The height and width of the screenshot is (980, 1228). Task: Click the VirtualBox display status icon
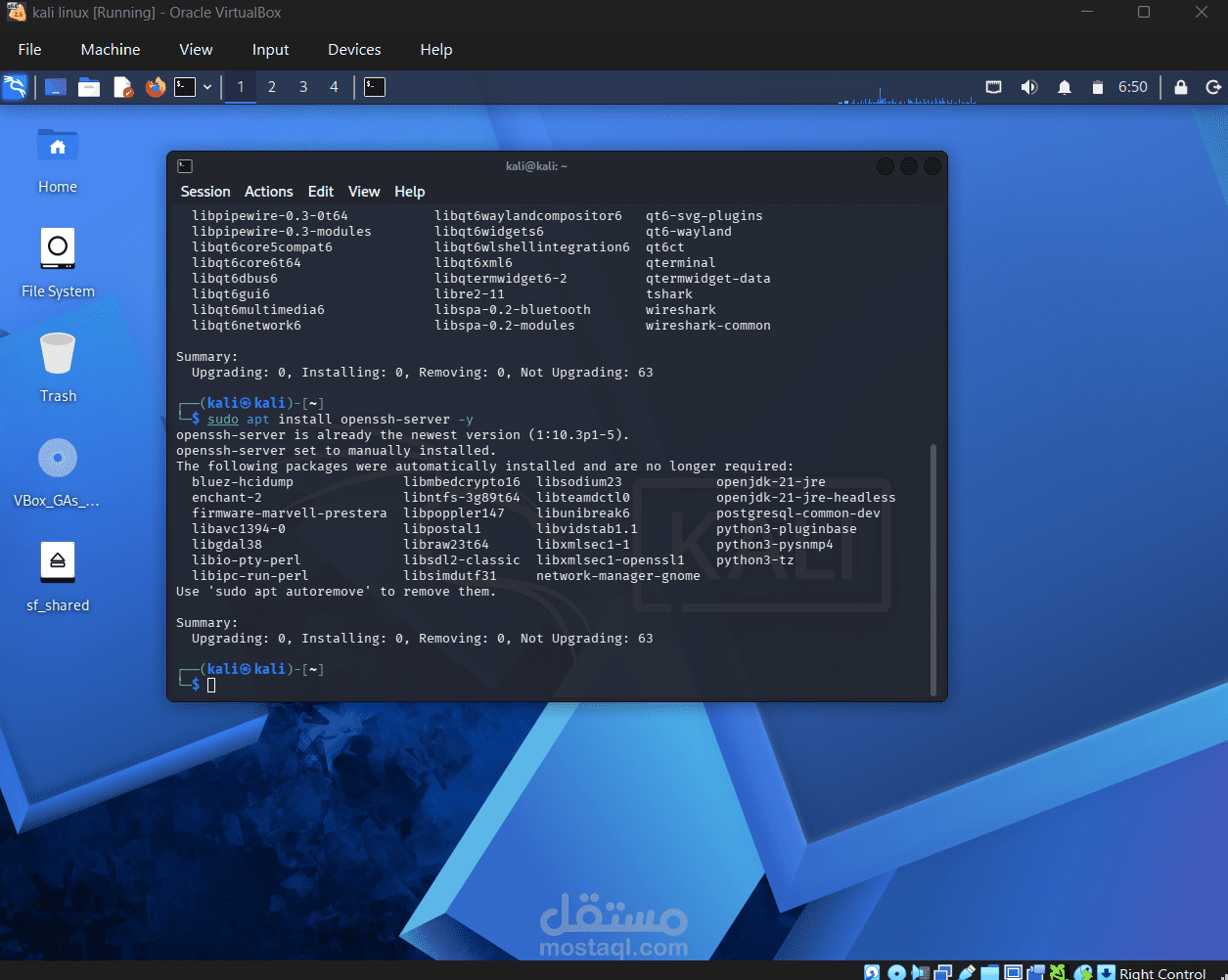pos(1013,972)
